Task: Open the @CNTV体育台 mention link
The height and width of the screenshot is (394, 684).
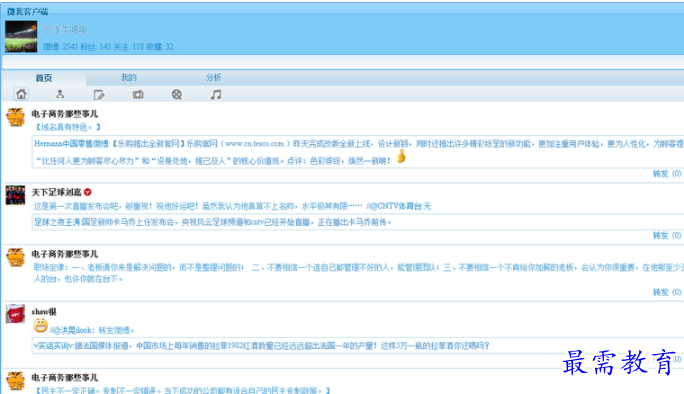Action: [x=397, y=206]
